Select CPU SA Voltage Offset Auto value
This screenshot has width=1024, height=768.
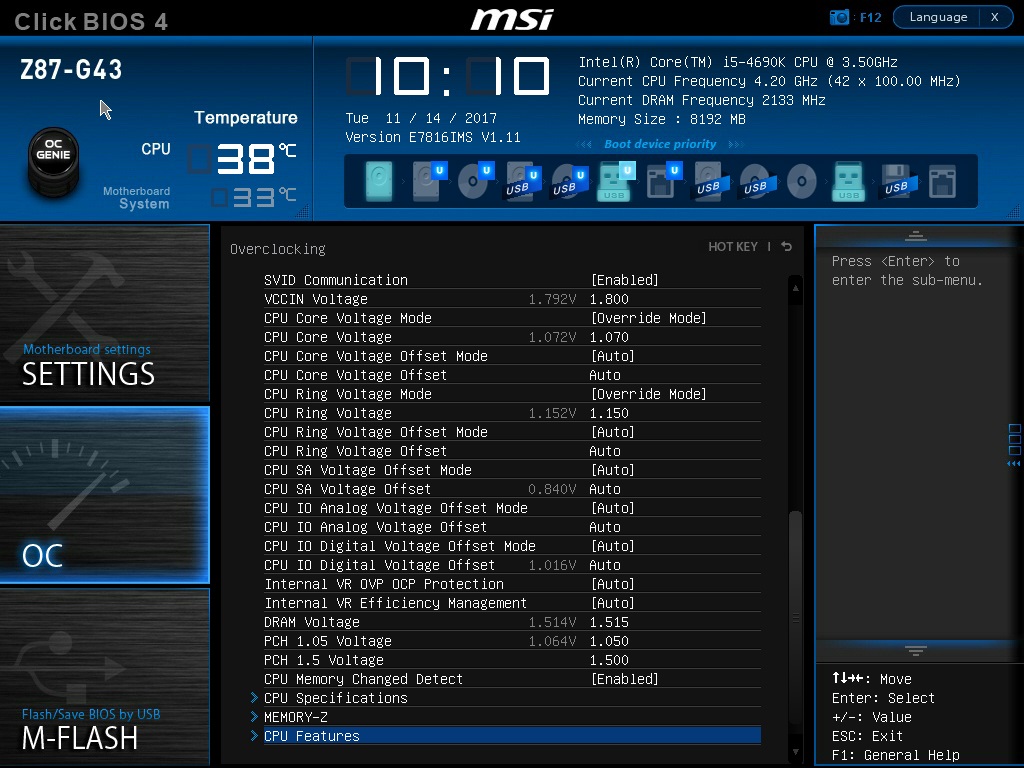tap(605, 489)
